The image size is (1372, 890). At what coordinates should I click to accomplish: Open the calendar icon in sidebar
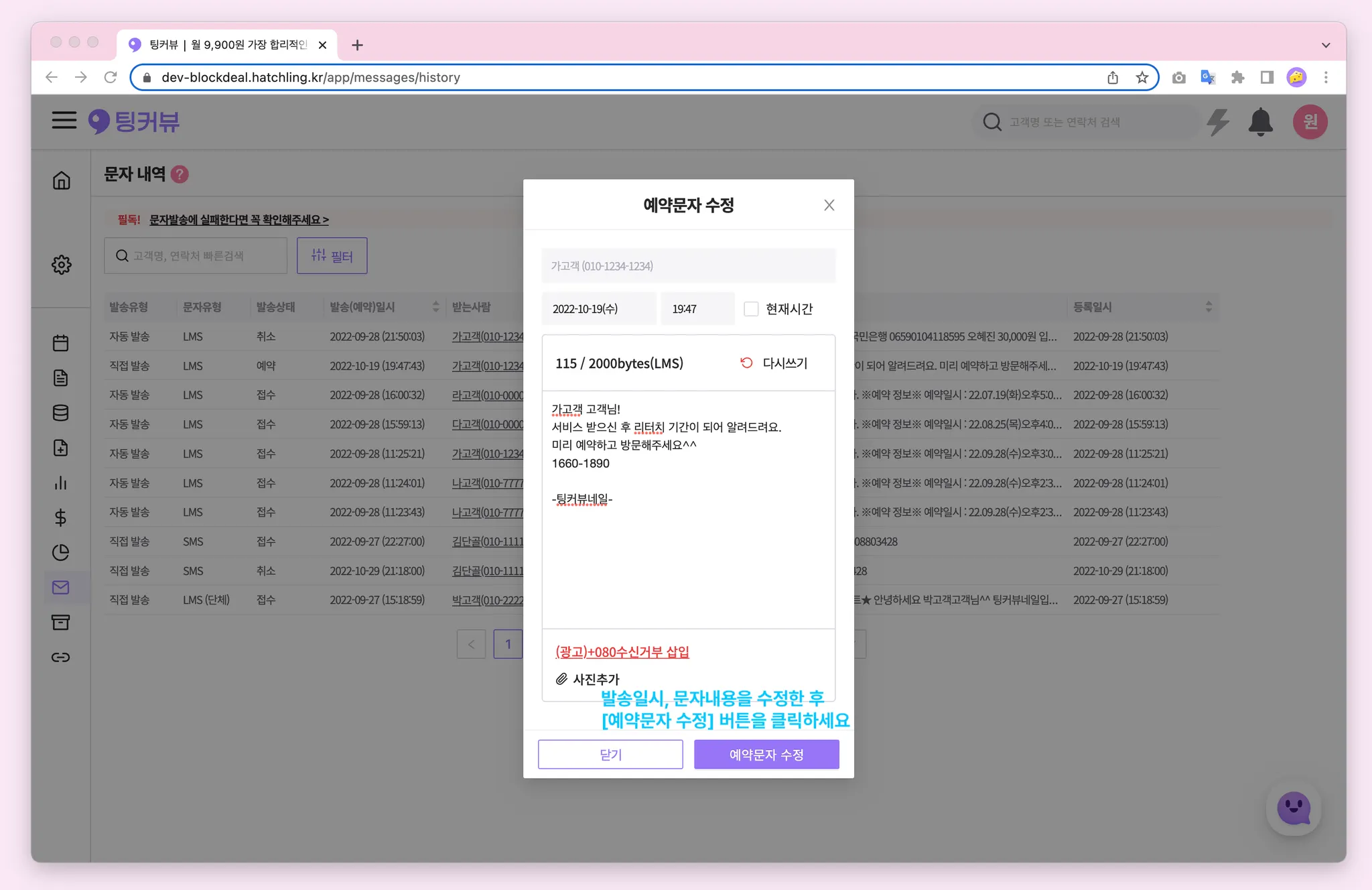click(61, 343)
